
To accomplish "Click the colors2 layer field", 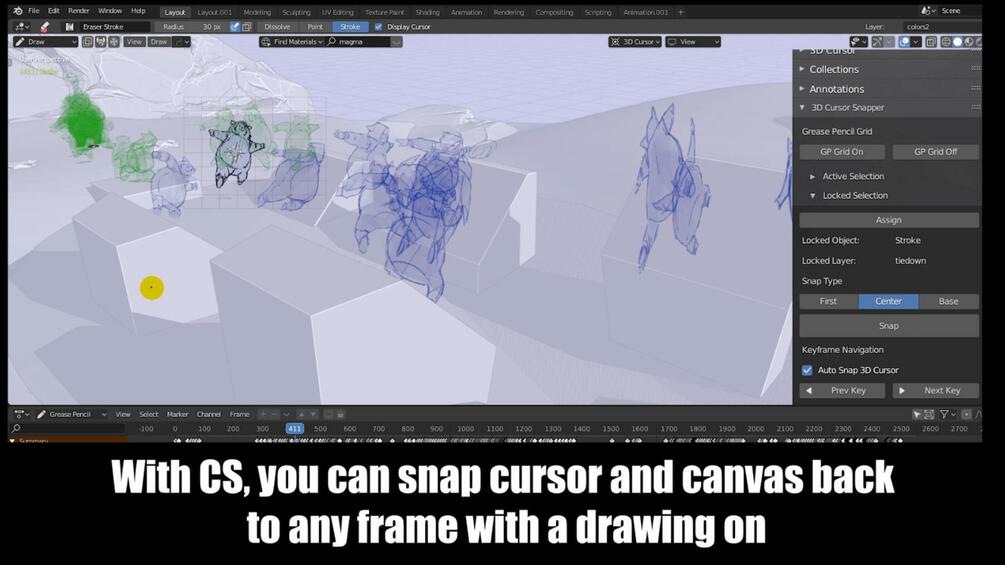I will (941, 27).
